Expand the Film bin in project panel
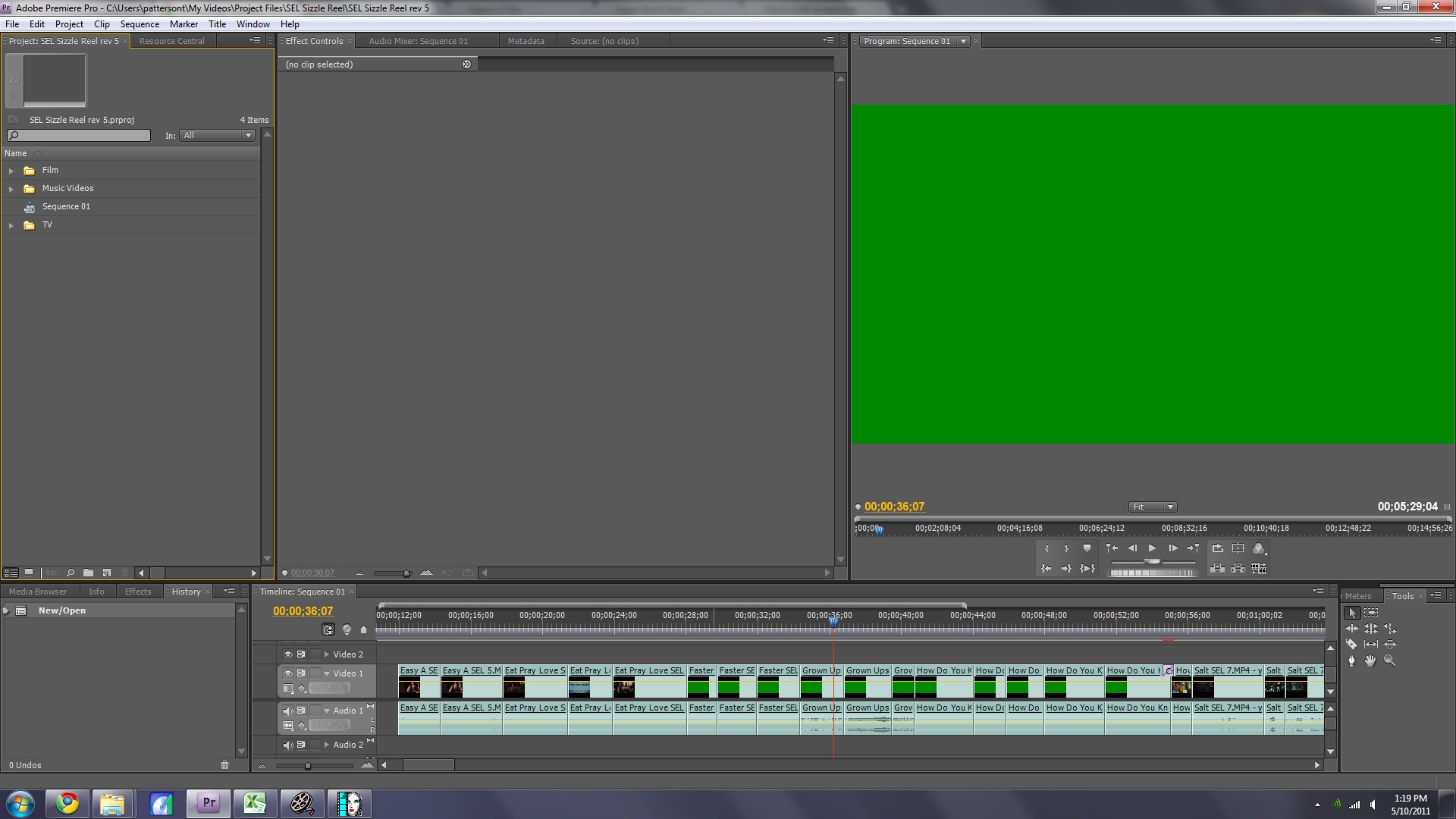Screen dimensions: 1456x819 coord(11,170)
